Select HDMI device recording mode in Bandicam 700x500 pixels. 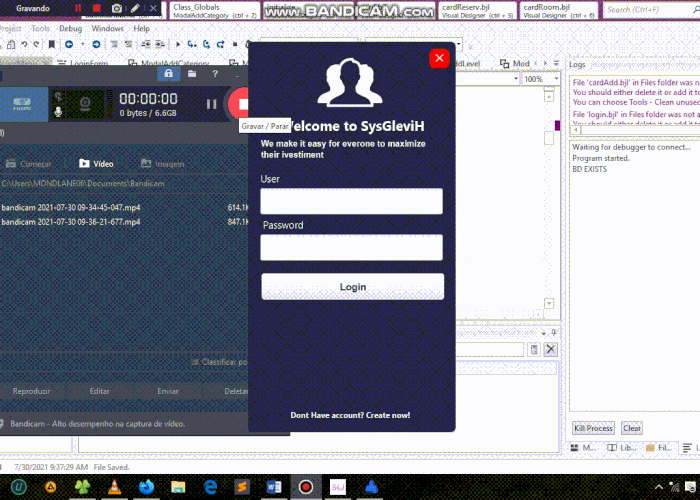(x=22, y=104)
